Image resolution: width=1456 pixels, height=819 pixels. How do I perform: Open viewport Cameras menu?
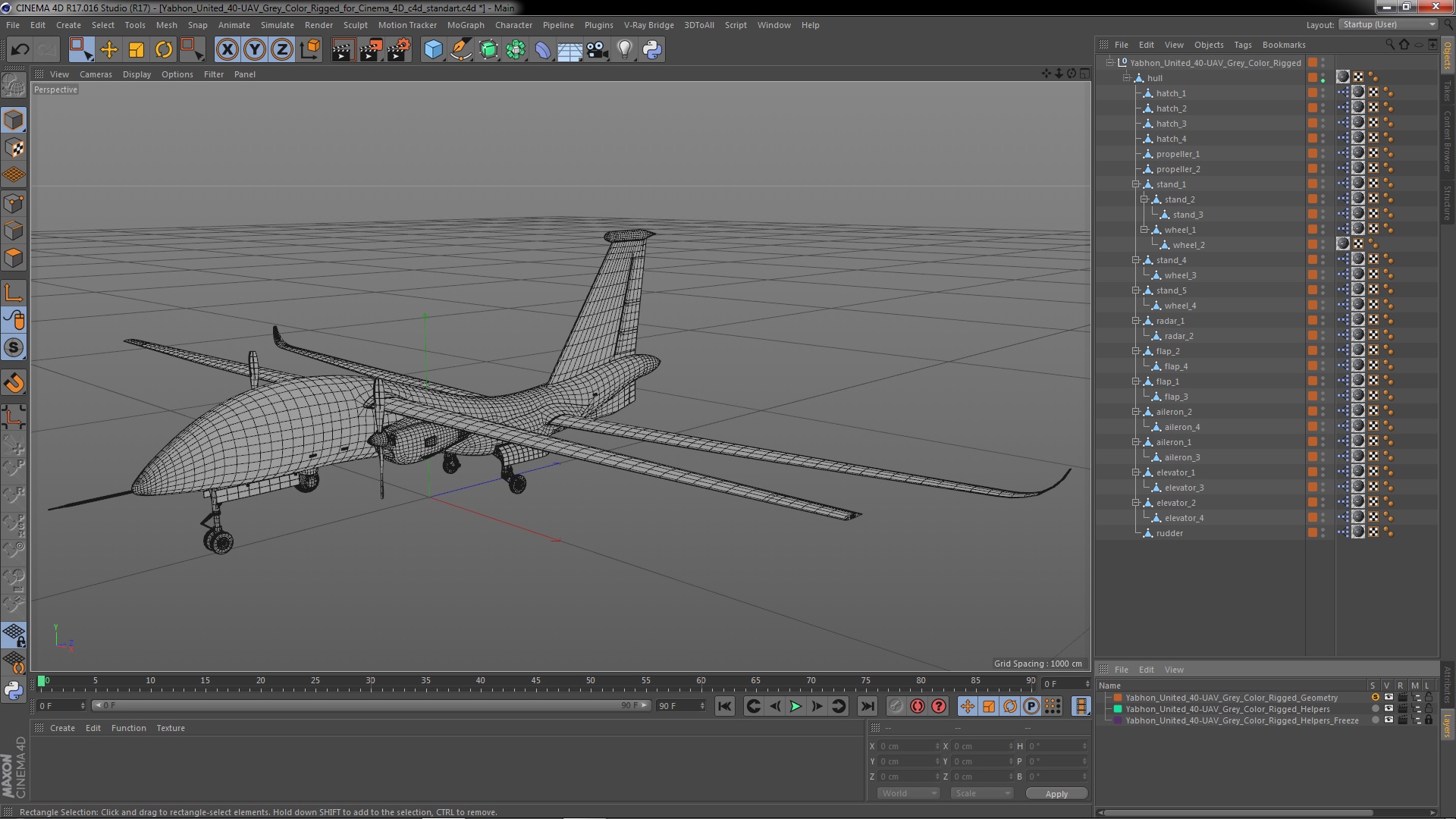coord(96,74)
